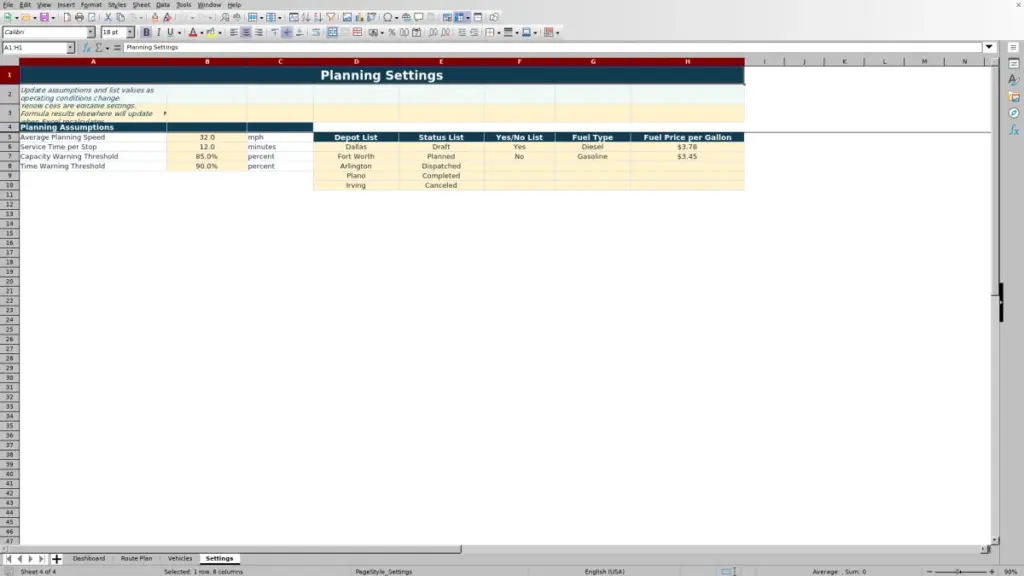This screenshot has height=576, width=1024.
Task: Click the Zoom In plus button
Action: pos(991,571)
